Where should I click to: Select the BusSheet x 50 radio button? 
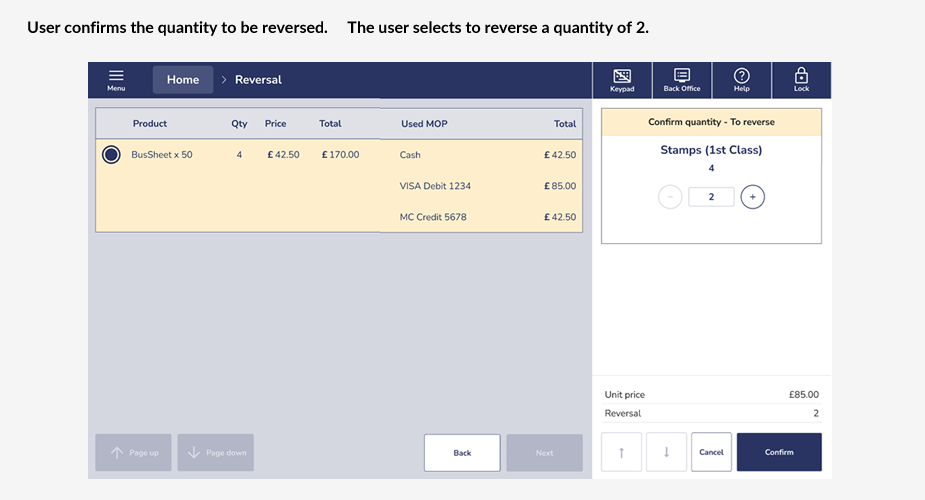click(111, 154)
